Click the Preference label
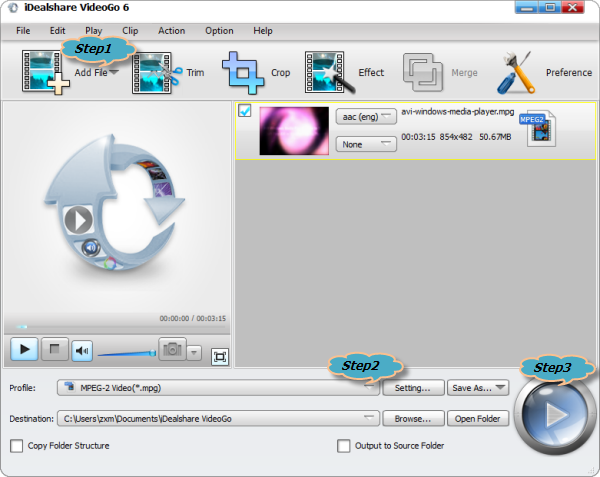 click(x=569, y=73)
